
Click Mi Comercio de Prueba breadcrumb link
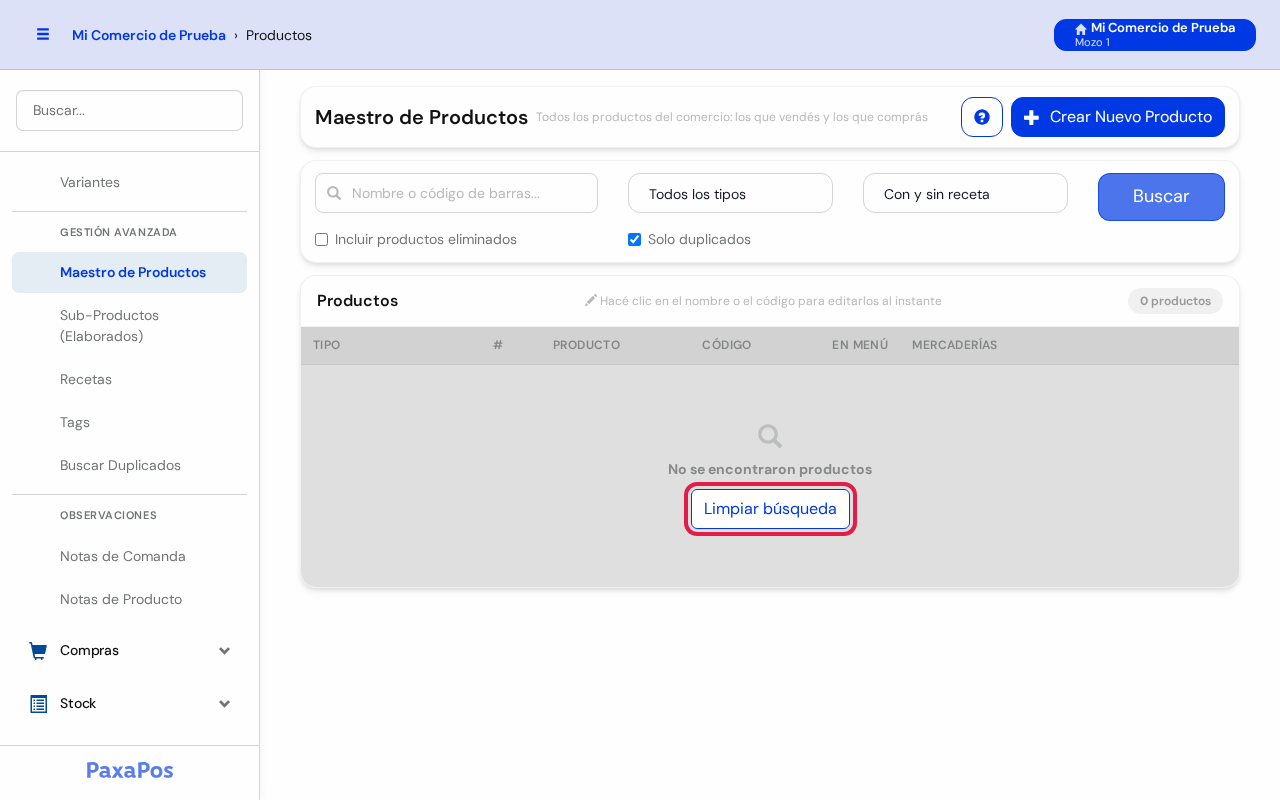pos(149,35)
